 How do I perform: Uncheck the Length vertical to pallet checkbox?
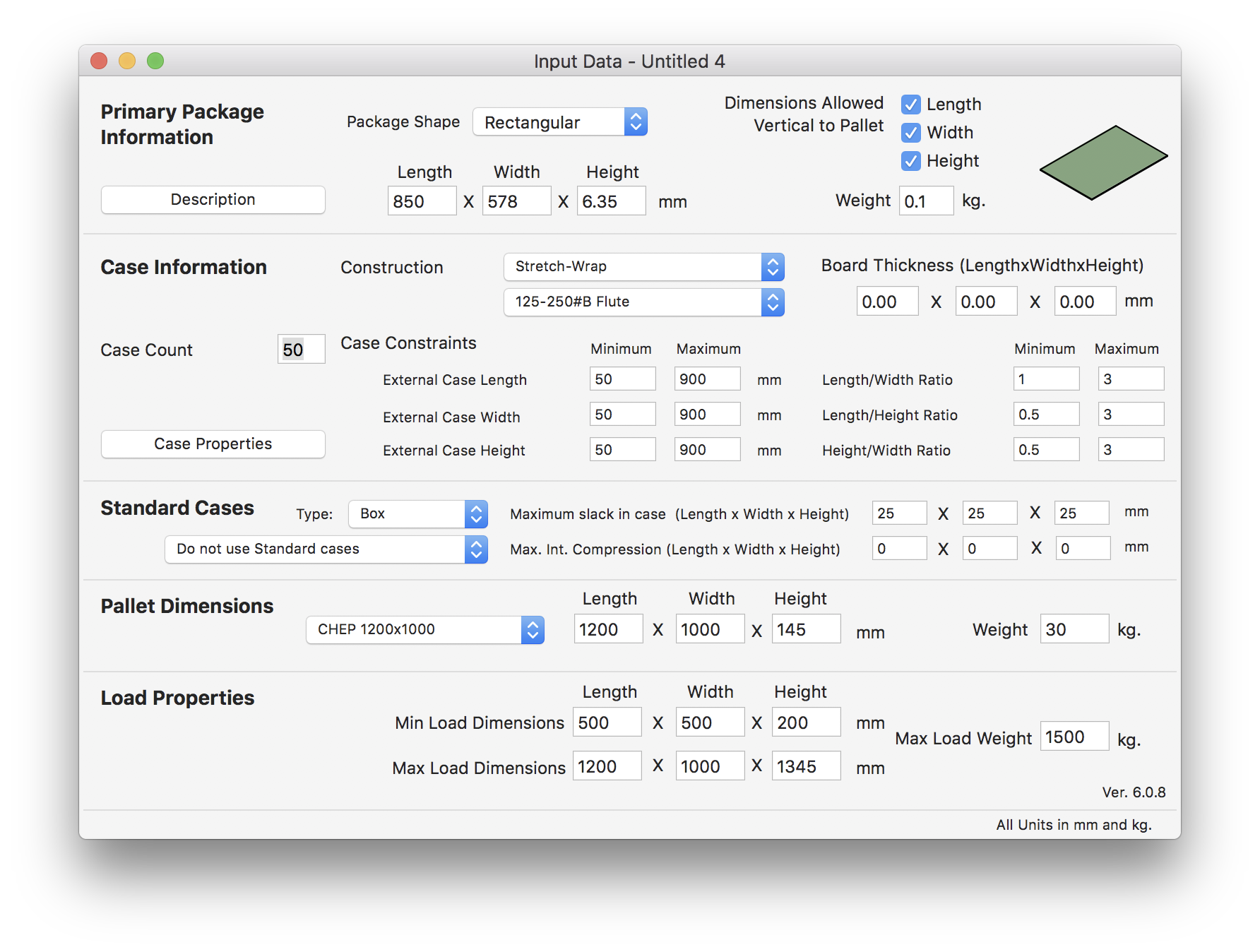tap(911, 105)
